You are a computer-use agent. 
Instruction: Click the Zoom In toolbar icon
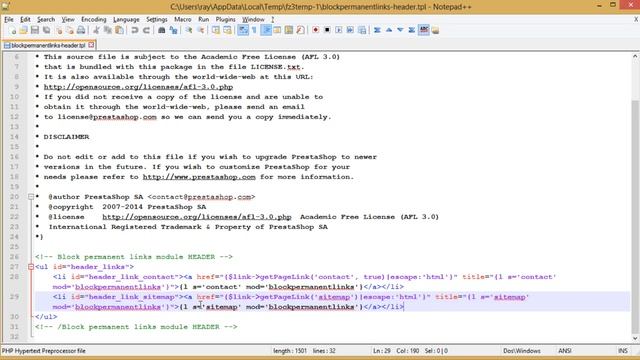(189, 30)
